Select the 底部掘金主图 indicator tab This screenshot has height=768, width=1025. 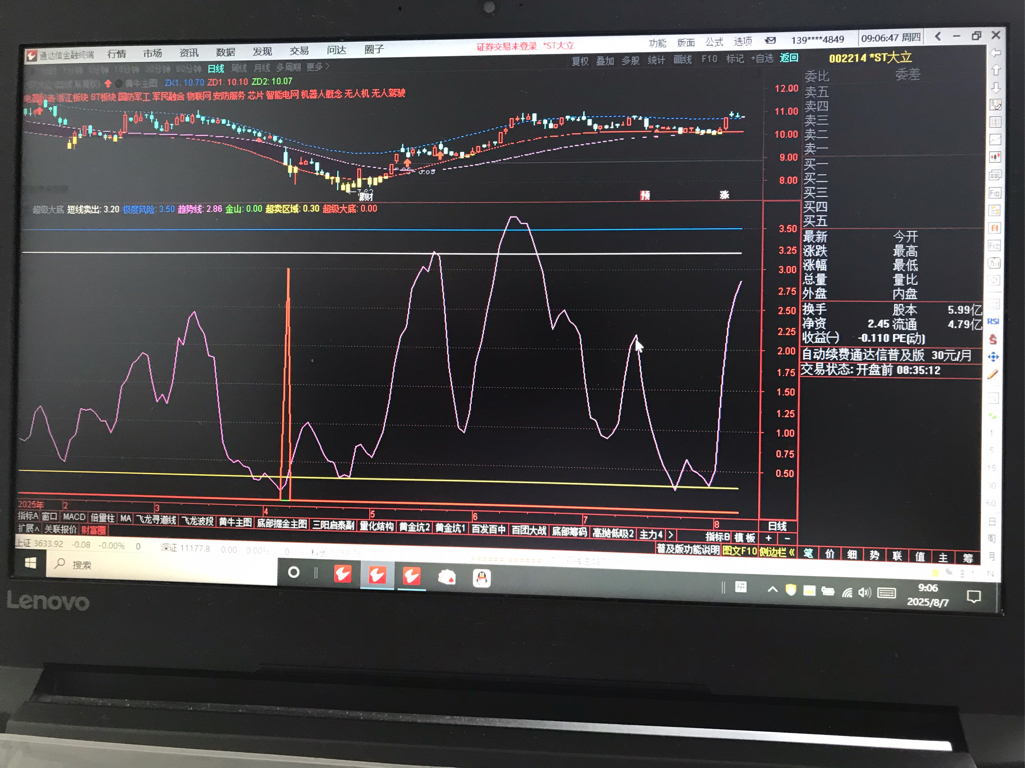(282, 523)
